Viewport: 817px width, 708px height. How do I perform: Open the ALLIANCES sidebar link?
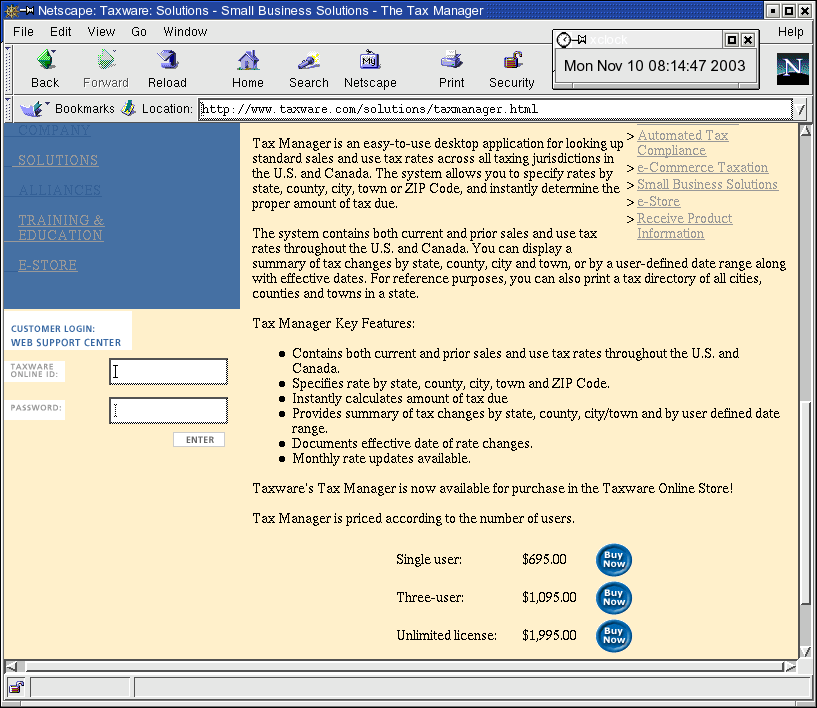click(x=60, y=190)
